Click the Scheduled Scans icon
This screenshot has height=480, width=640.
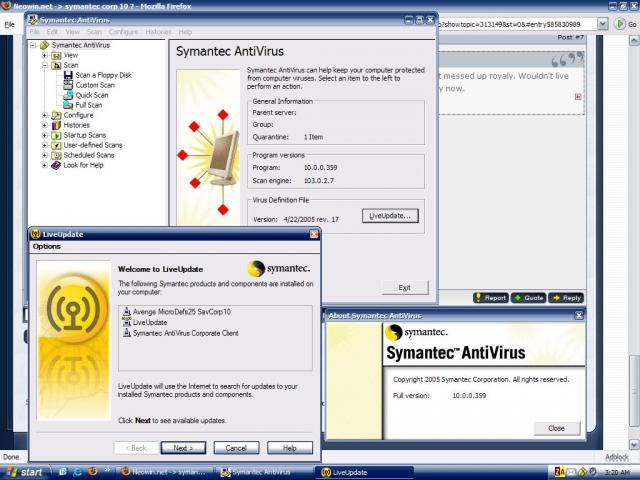[x=56, y=155]
